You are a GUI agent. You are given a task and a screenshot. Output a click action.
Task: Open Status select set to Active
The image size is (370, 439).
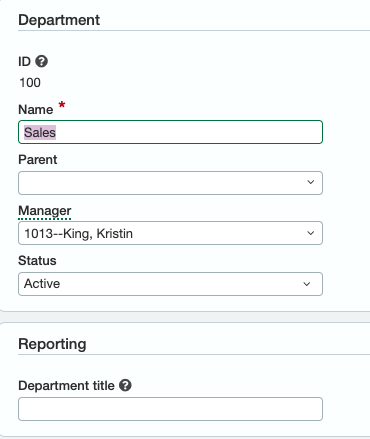pyautogui.click(x=170, y=284)
